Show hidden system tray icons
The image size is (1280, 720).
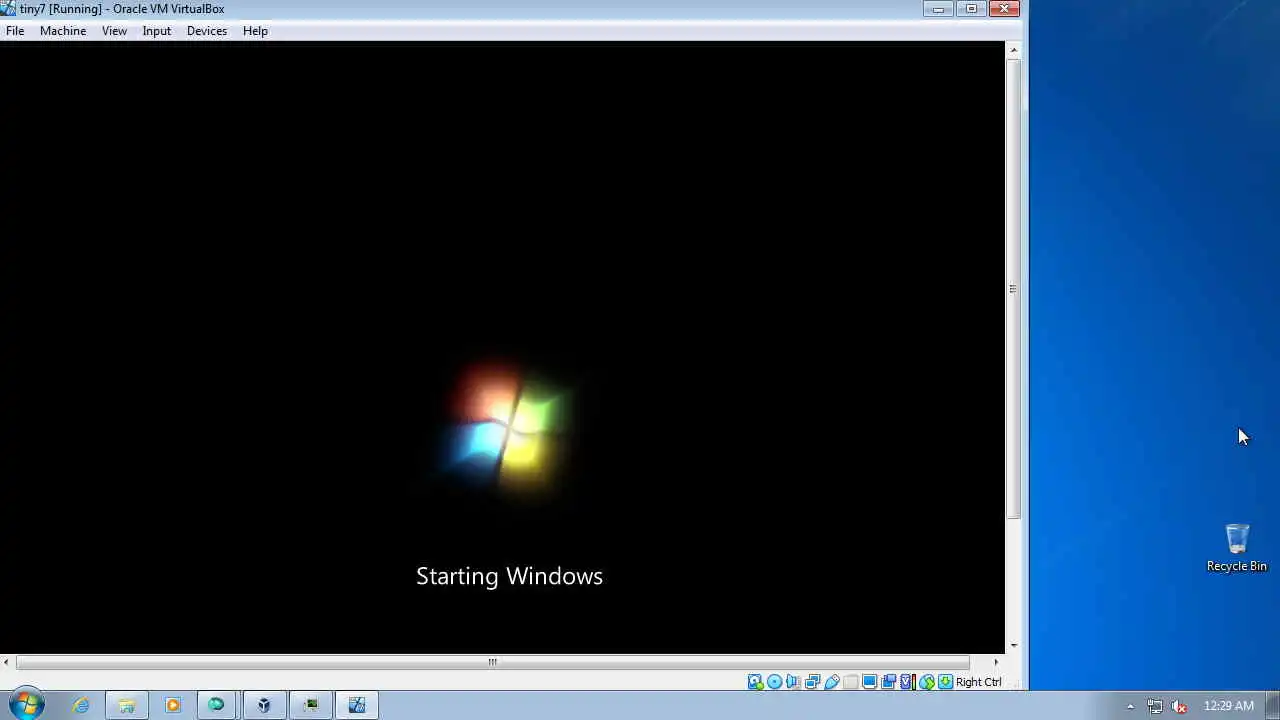[1130, 706]
